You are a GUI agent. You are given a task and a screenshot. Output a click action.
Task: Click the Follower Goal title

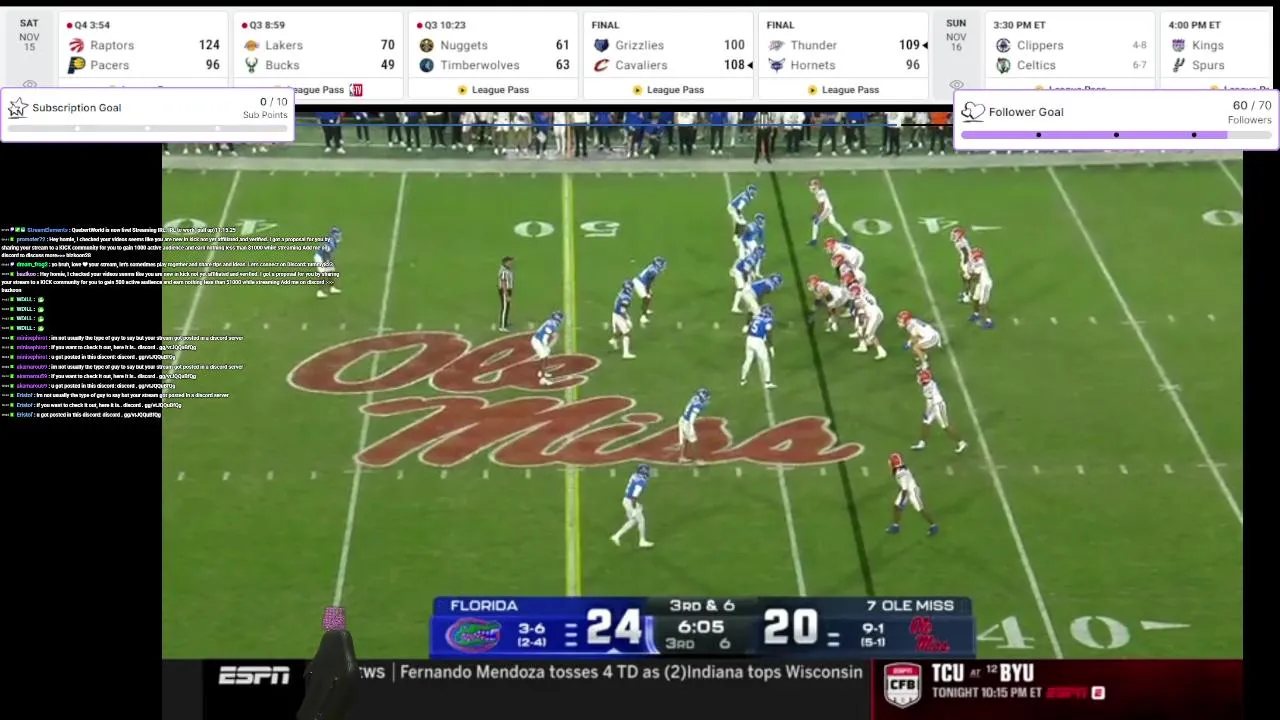pos(1026,112)
